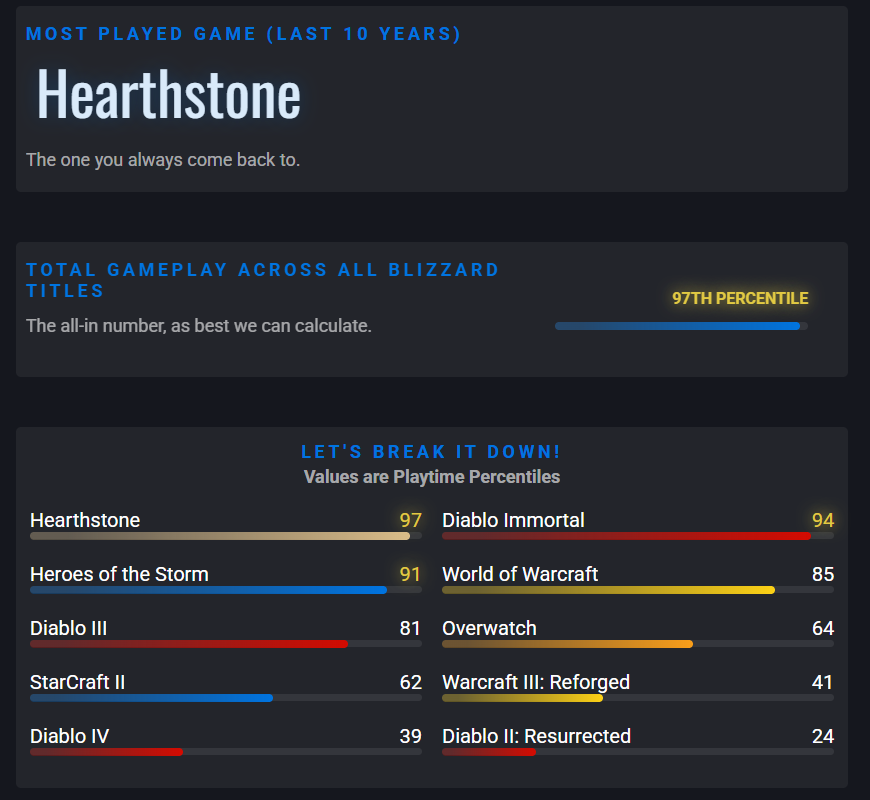Select the World of Warcraft label

tap(520, 574)
